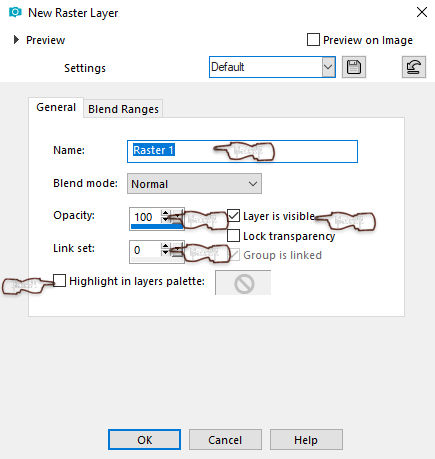The width and height of the screenshot is (435, 459).
Task: Select the General tab
Action: point(56,107)
